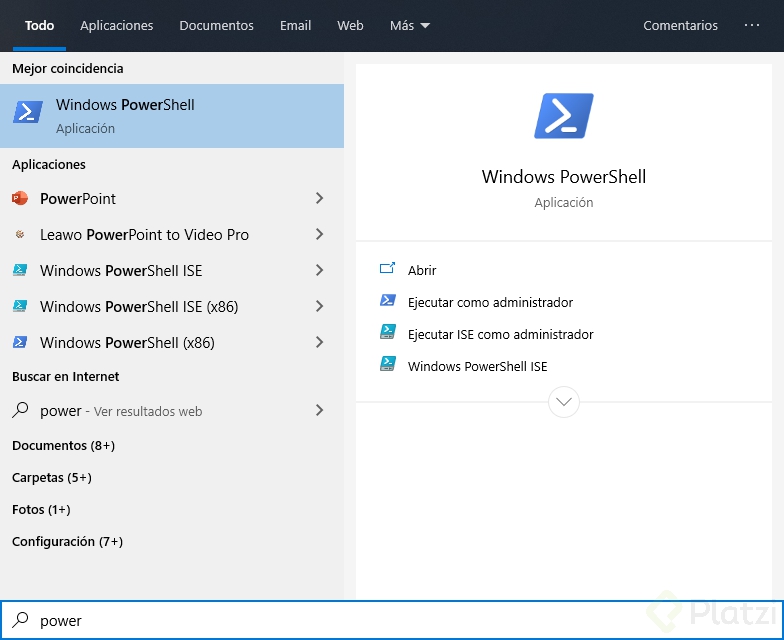Image resolution: width=784 pixels, height=640 pixels.
Task: Click the Ejecutar ISE como administrador icon
Action: tap(388, 332)
